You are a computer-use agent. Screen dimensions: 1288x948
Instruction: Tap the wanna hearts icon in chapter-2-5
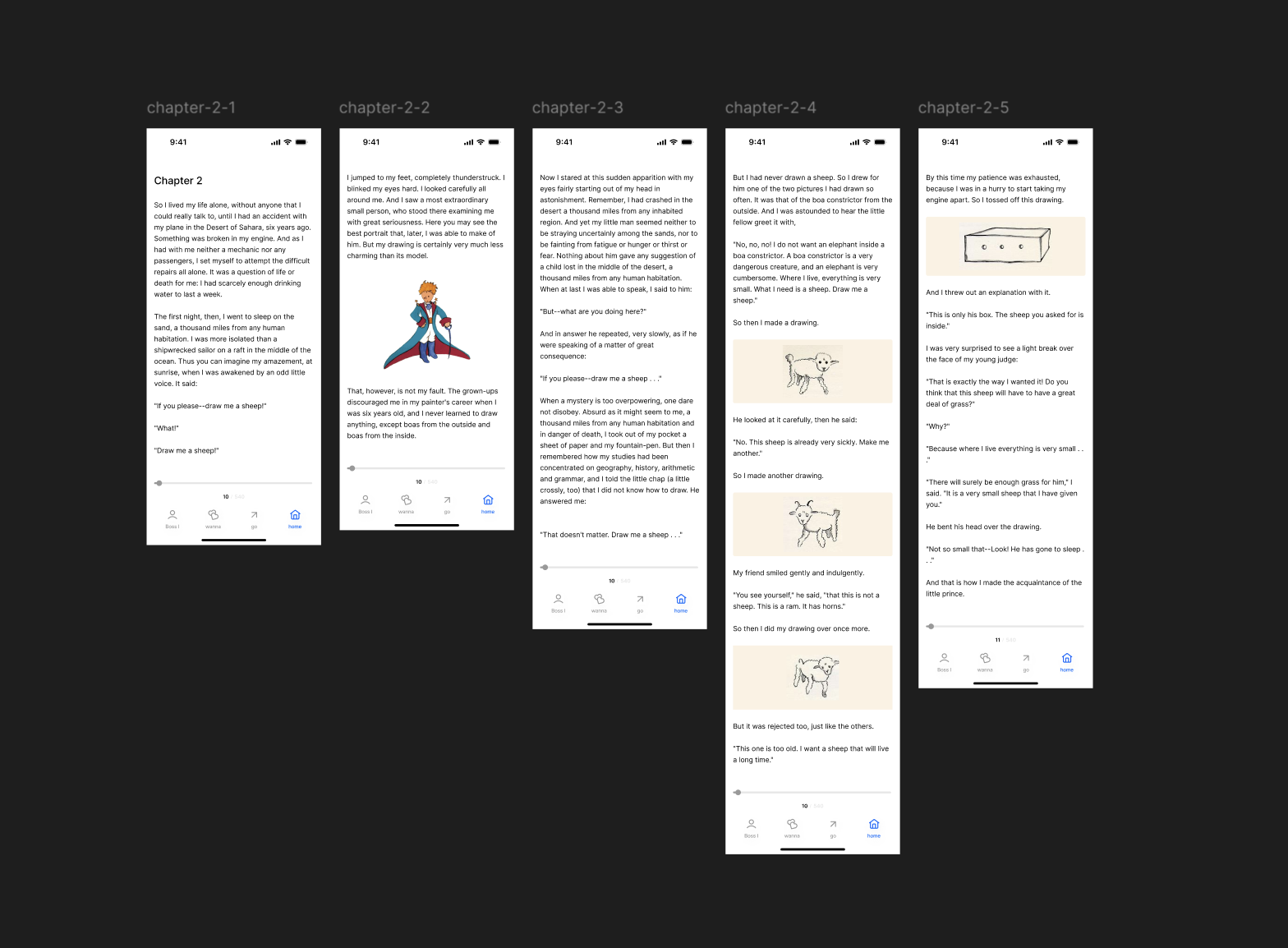pyautogui.click(x=985, y=658)
